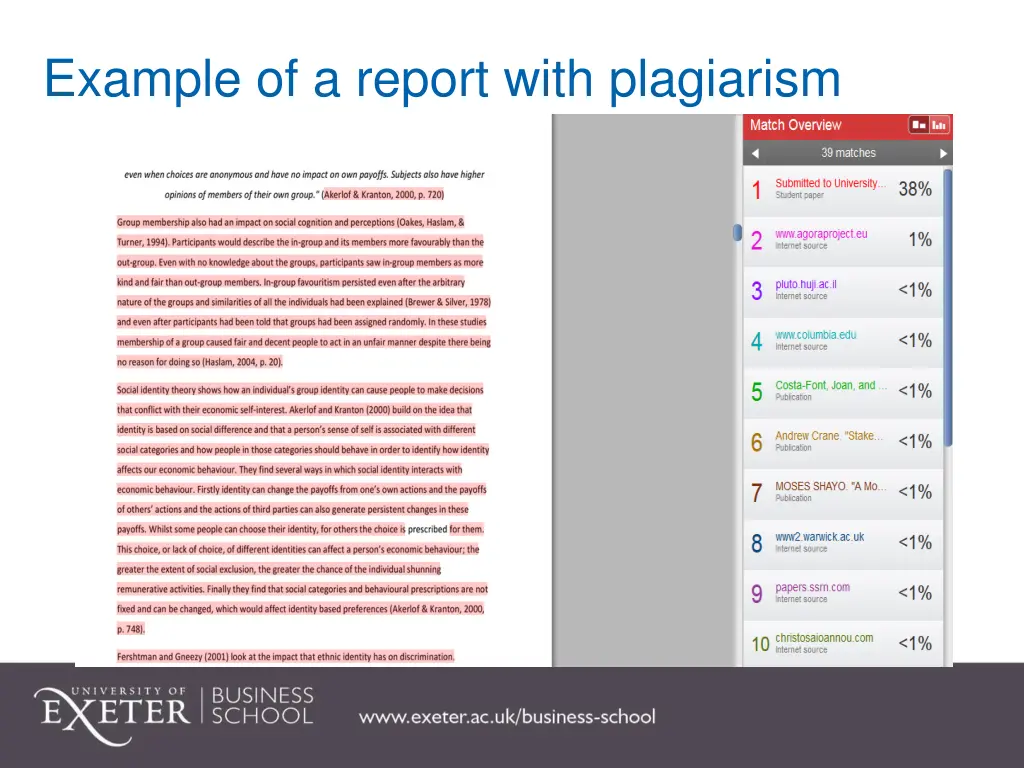Click the highlighted 'Fershtman and Gneezy (2001)' line
The width and height of the screenshot is (1024, 768).
point(285,657)
